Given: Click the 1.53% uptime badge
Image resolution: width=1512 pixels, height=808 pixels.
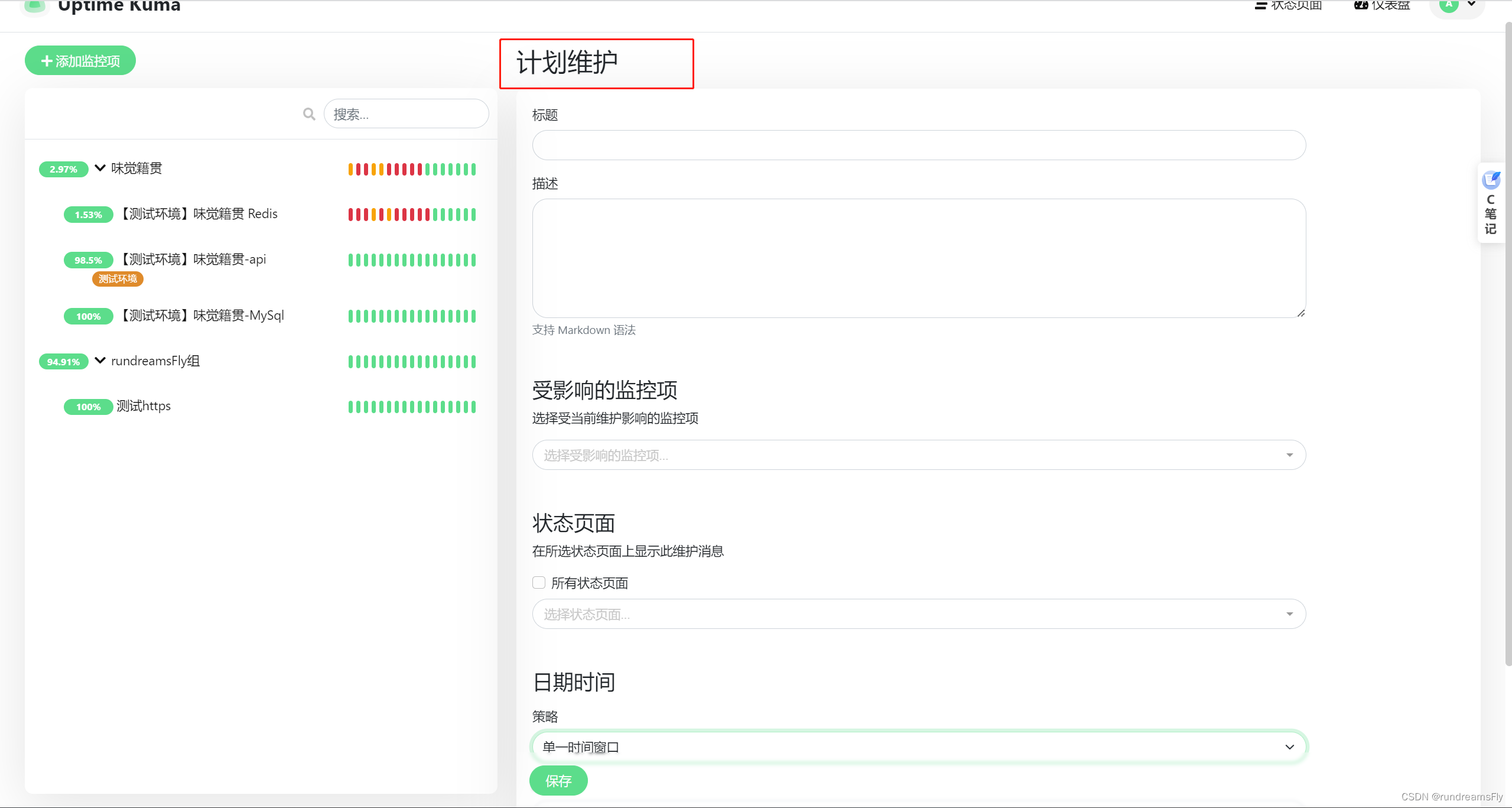Looking at the screenshot, I should [x=89, y=215].
